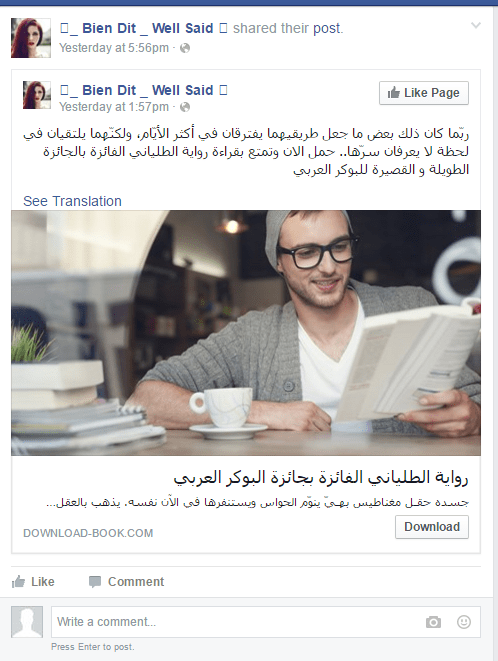This screenshot has width=498, height=661.
Task: Open the photo of the man reading a book
Action: tap(246, 333)
